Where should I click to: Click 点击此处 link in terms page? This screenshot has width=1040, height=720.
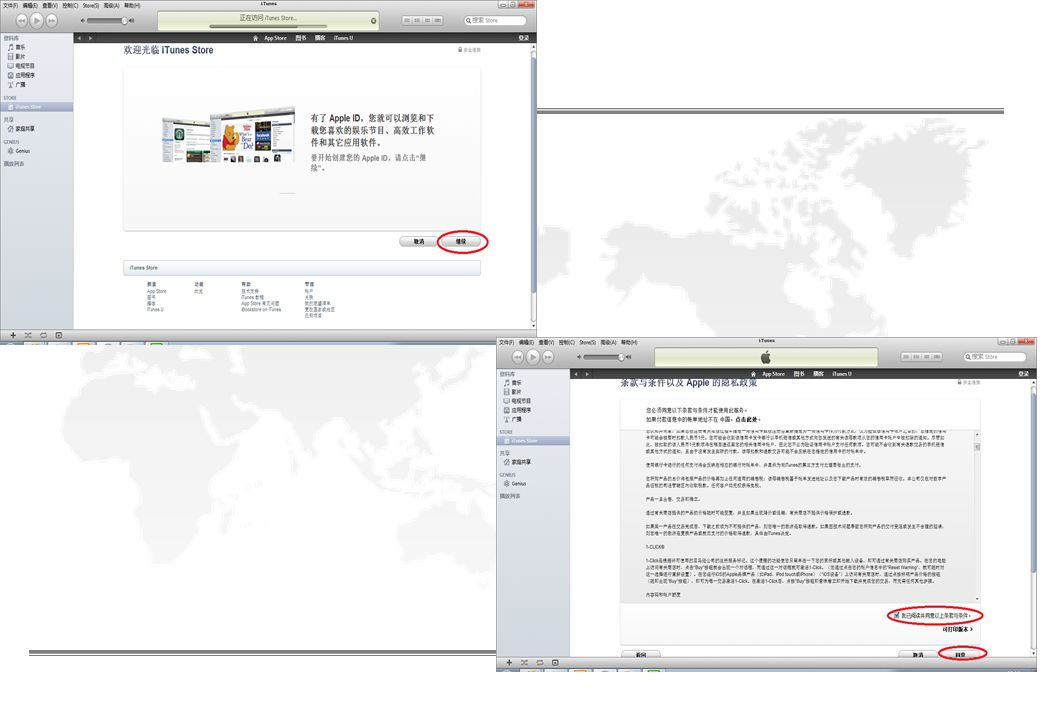pyautogui.click(x=746, y=420)
